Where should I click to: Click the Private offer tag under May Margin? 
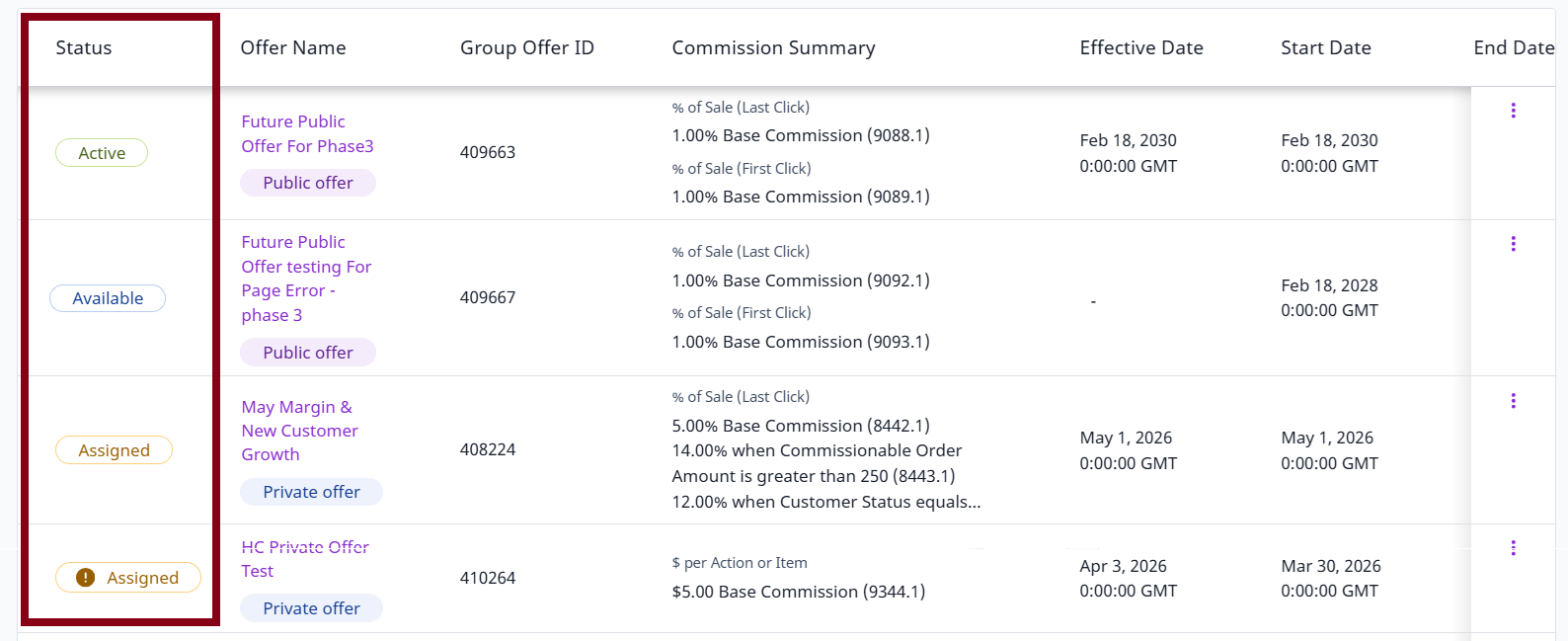(x=312, y=492)
